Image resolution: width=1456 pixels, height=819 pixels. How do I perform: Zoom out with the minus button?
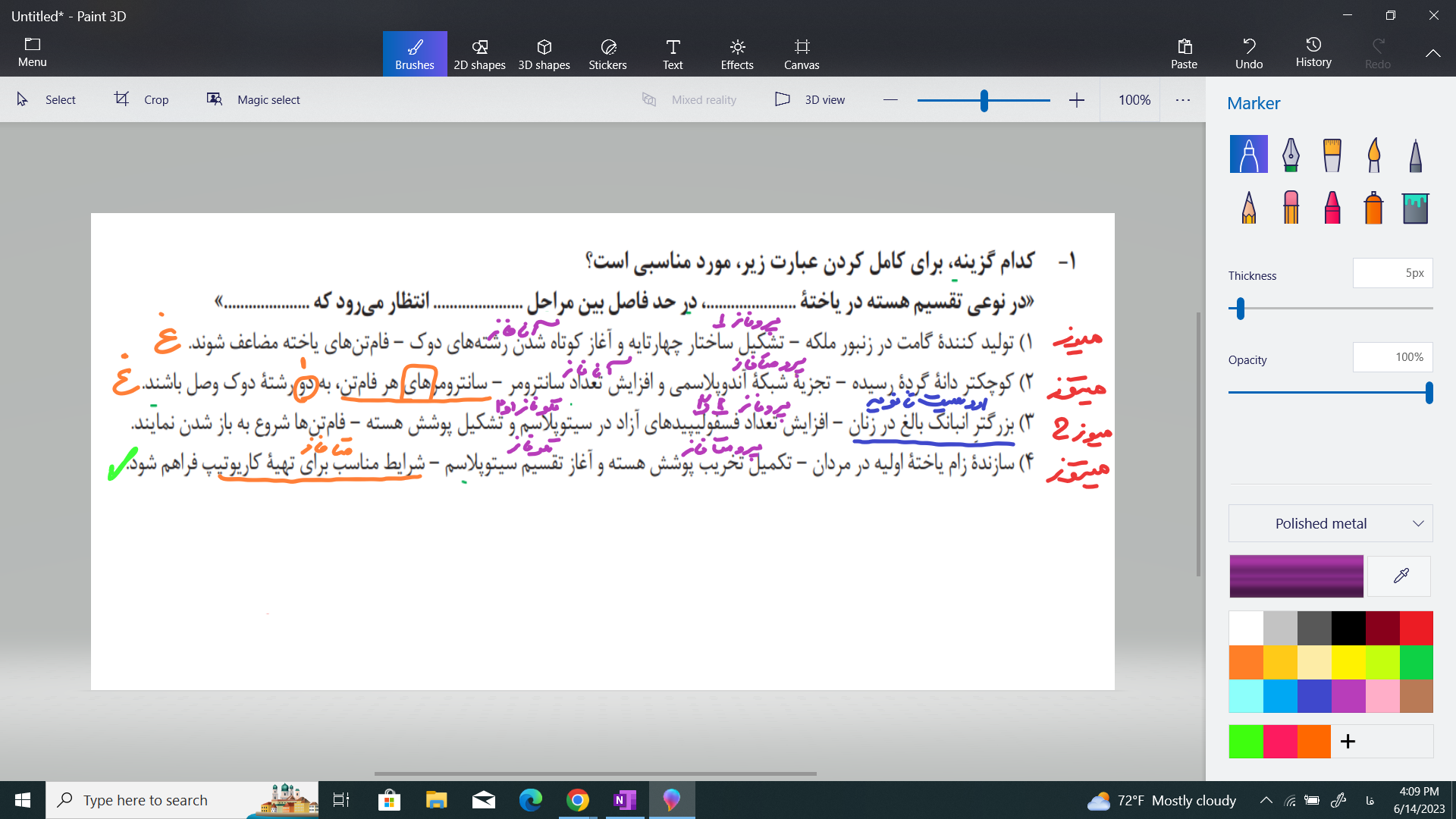(890, 100)
